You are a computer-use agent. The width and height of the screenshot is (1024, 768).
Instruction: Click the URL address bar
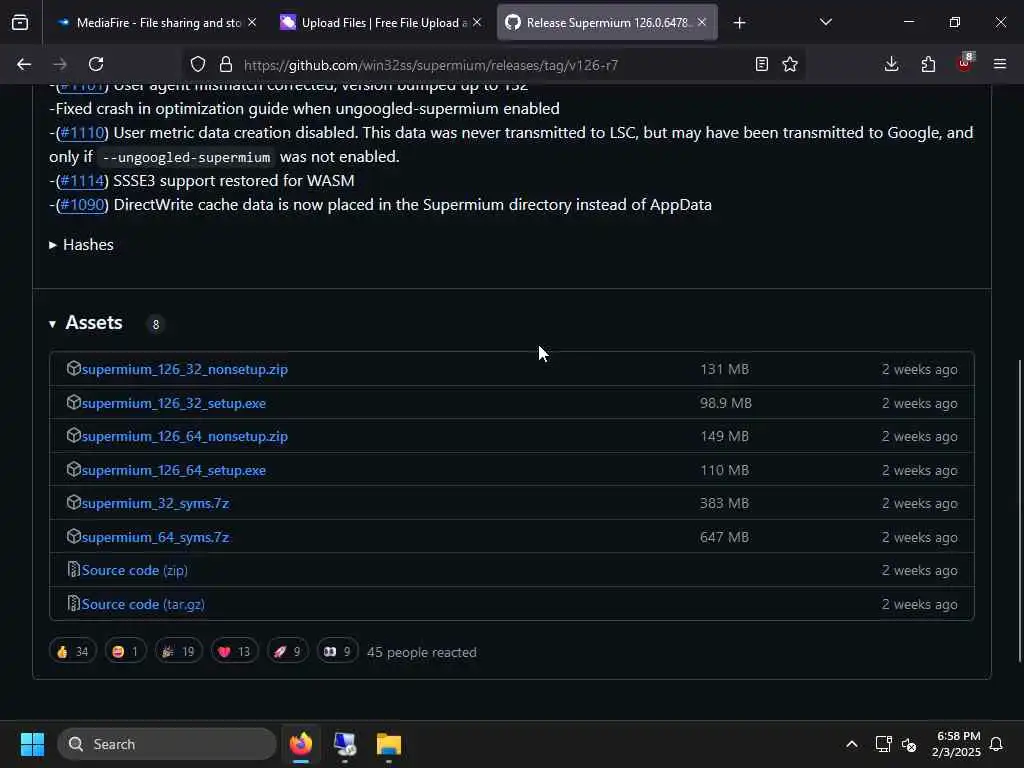pyautogui.click(x=494, y=65)
